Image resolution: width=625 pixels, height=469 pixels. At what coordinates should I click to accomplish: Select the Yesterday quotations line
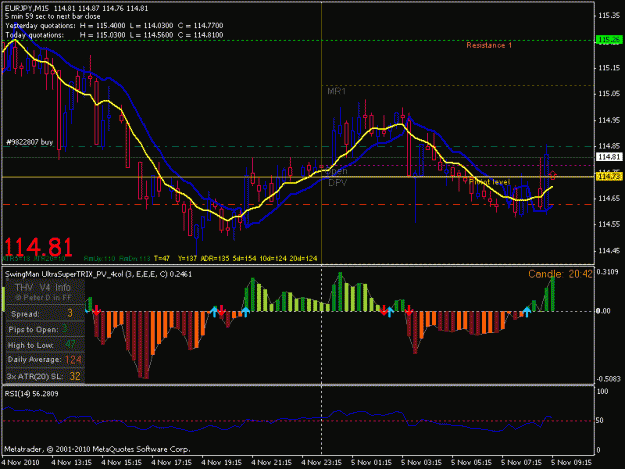[114, 26]
